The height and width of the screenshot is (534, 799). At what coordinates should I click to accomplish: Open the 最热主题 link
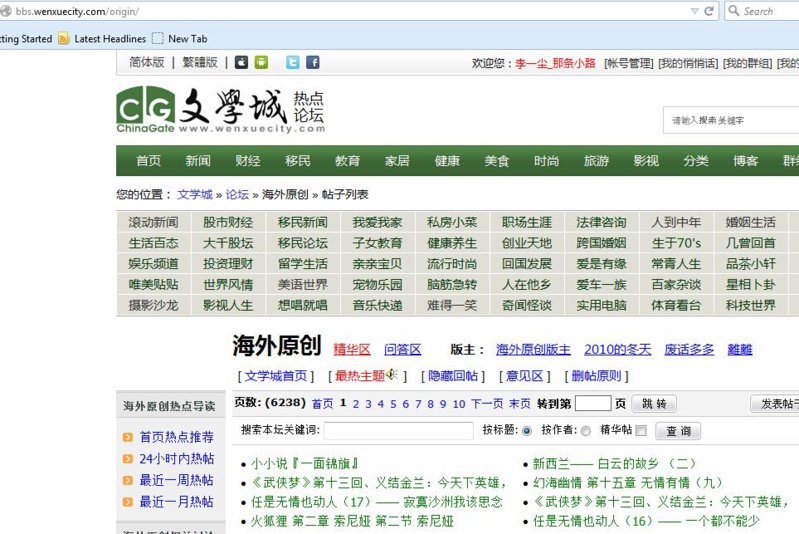tap(360, 376)
